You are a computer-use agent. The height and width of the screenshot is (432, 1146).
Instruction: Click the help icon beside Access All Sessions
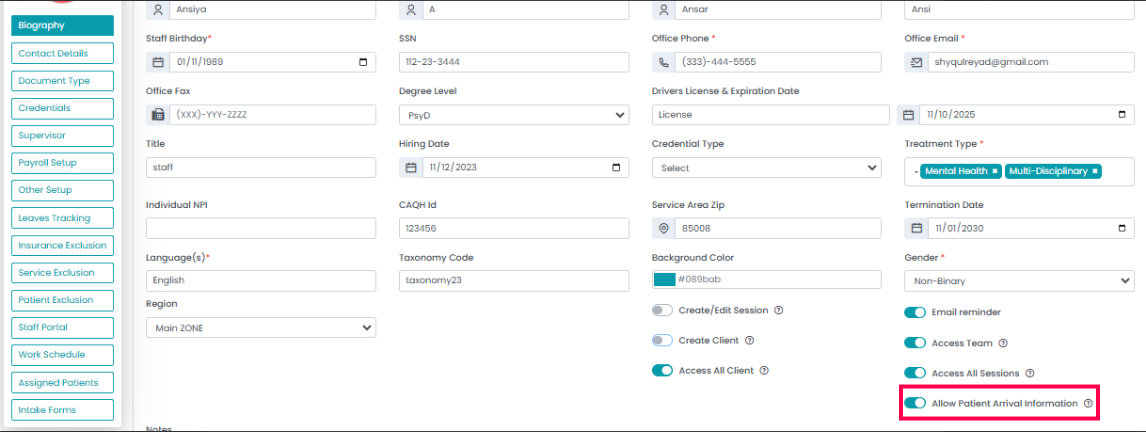[1029, 373]
